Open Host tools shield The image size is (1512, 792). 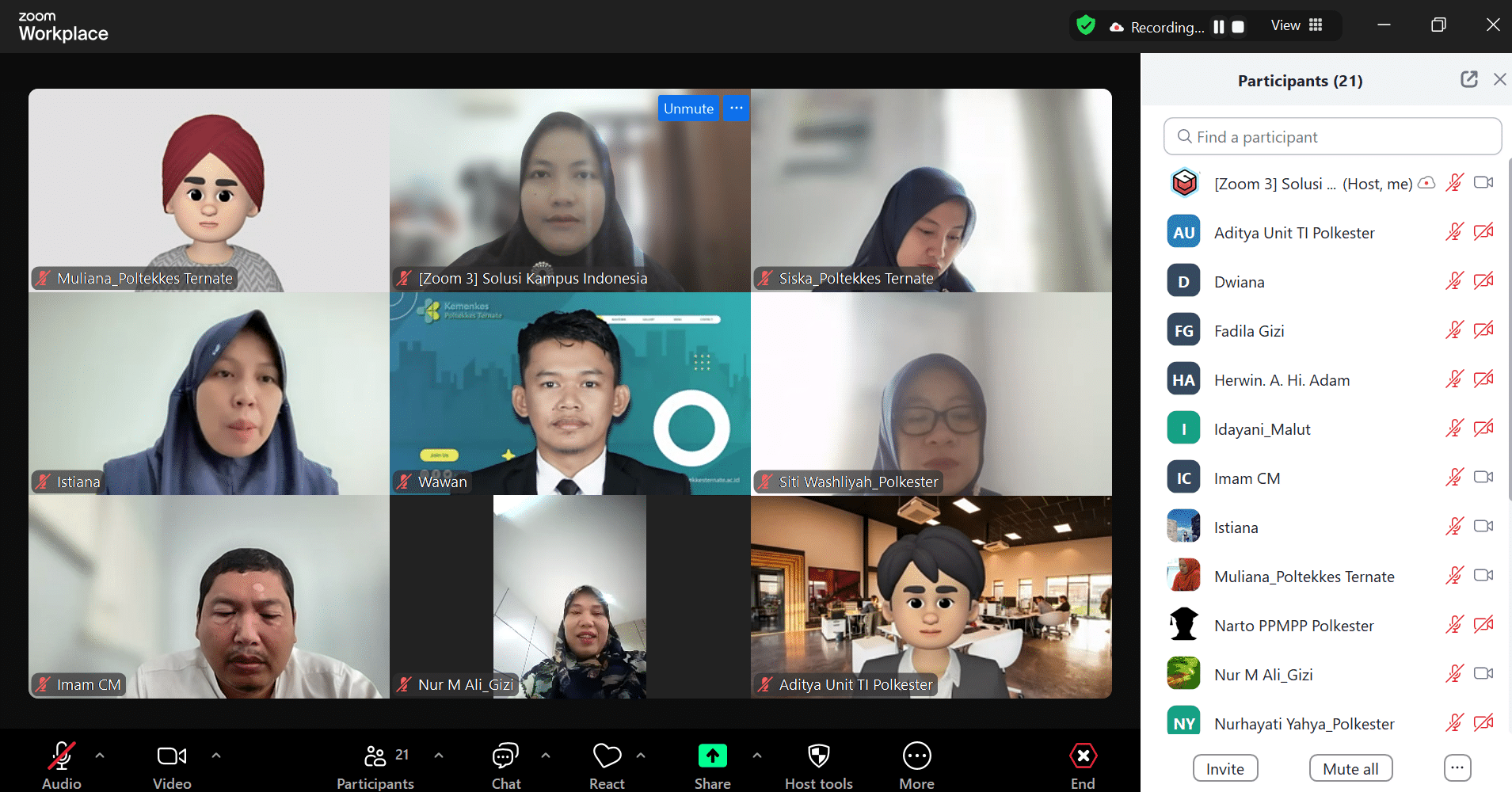coord(819,756)
